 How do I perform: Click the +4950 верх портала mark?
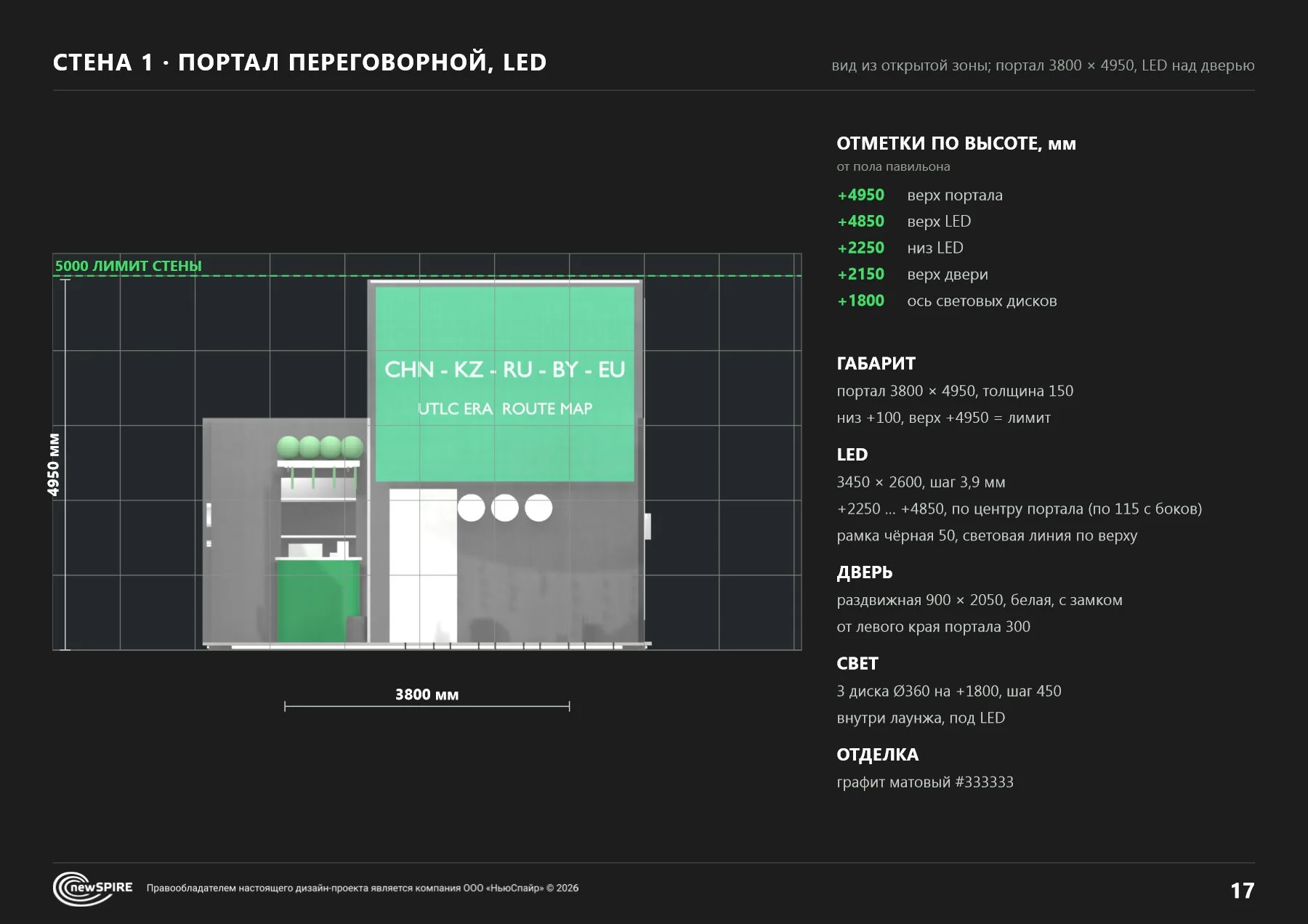tap(920, 195)
